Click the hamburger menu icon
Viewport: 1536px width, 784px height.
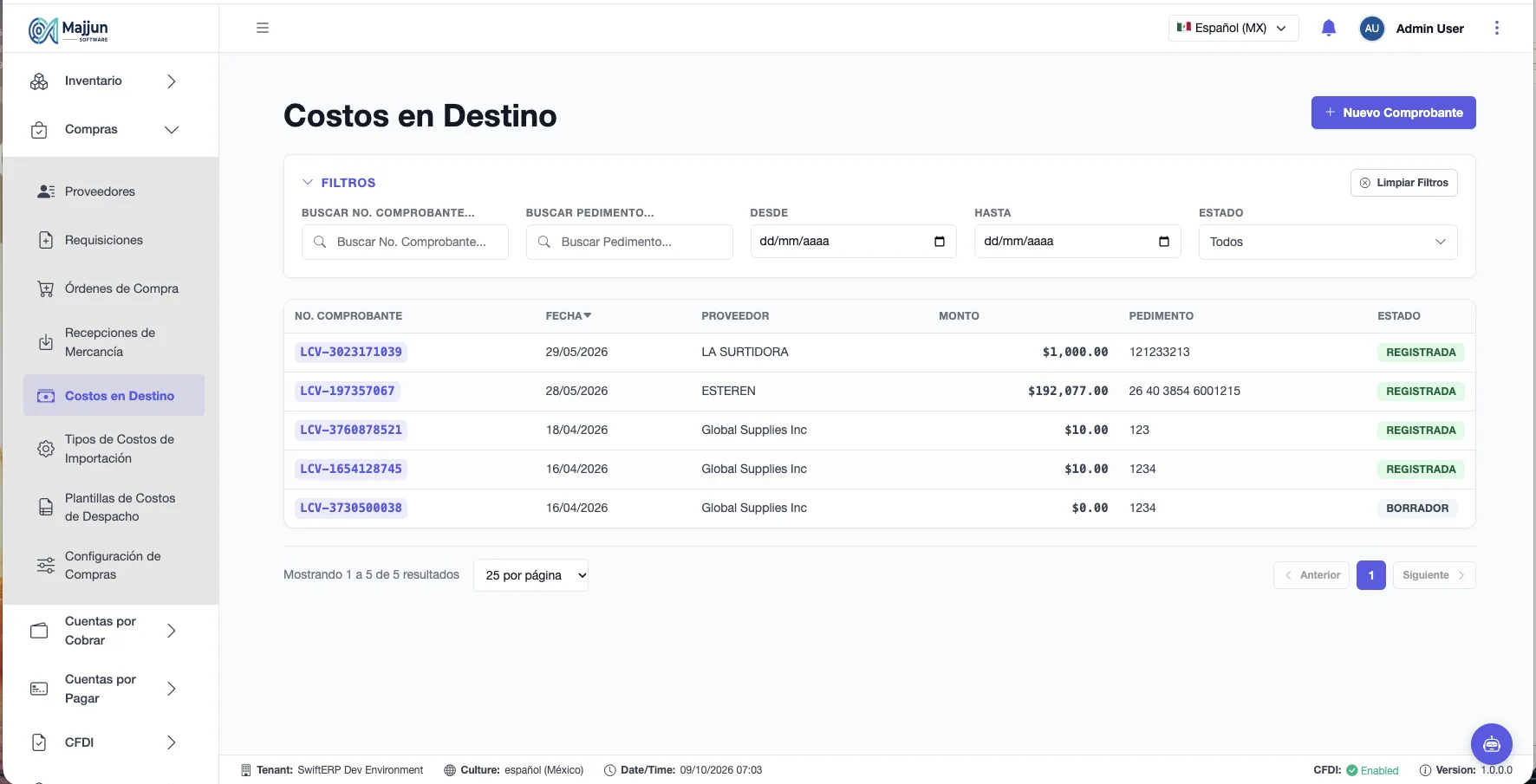pos(263,28)
